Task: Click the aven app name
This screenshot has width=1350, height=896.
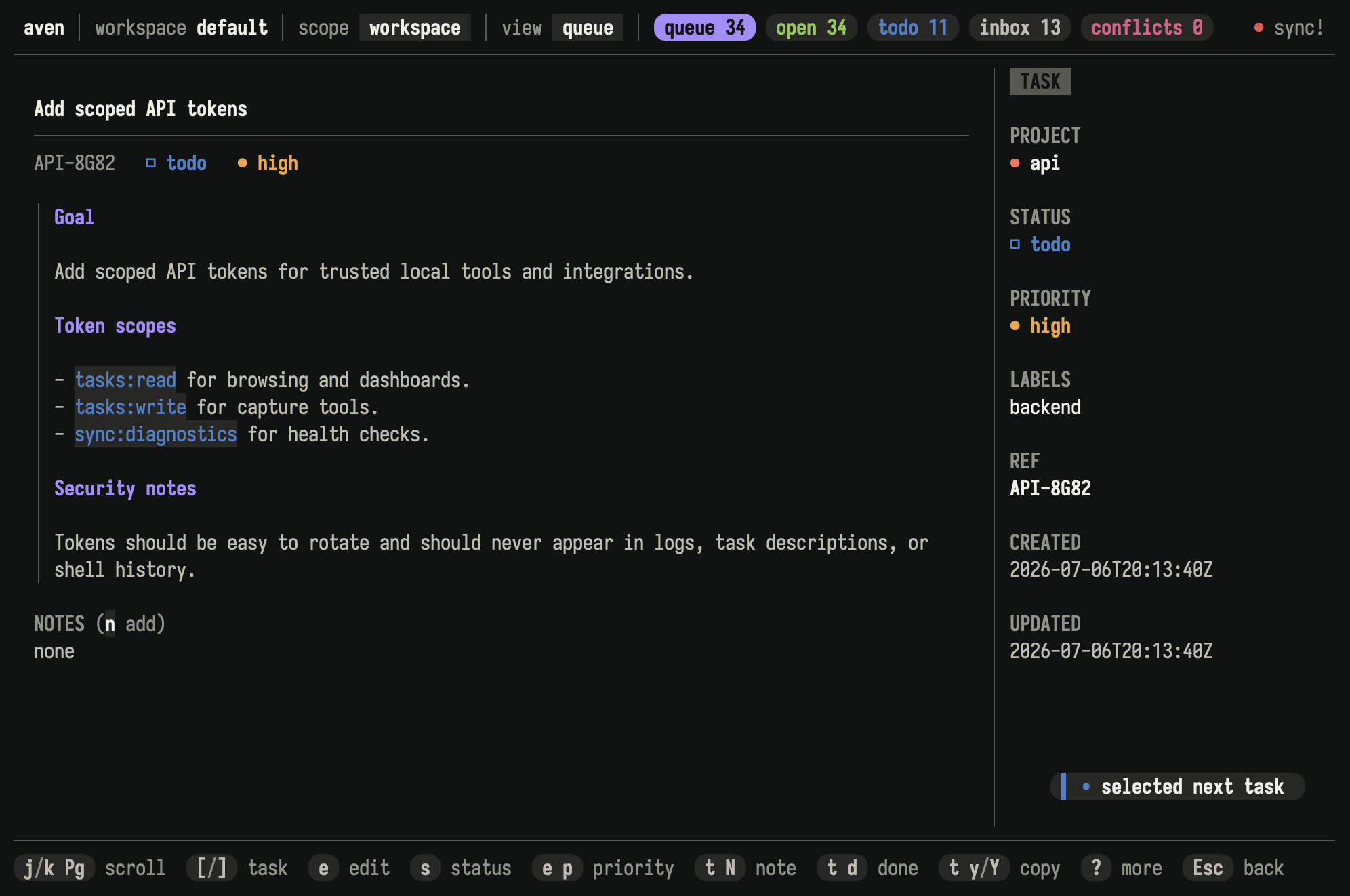Action: (x=44, y=28)
